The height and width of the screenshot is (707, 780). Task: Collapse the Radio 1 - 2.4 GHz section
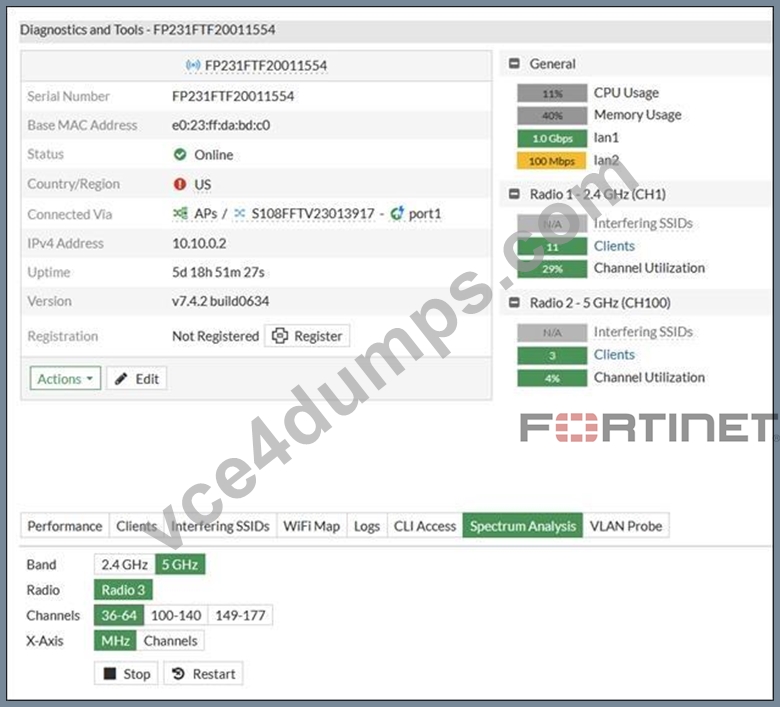(514, 194)
